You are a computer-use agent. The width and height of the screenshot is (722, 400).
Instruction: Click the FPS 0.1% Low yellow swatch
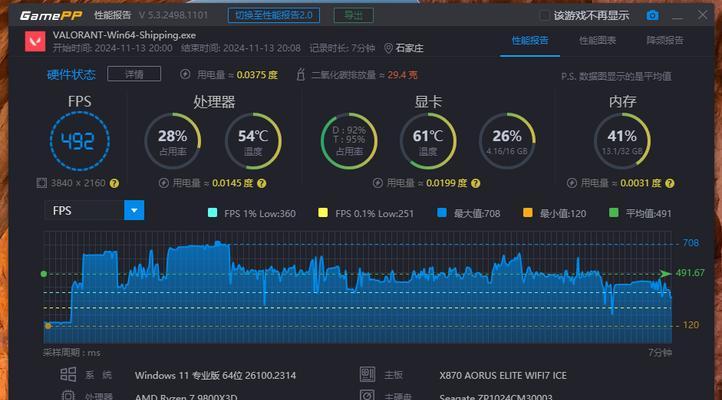tap(323, 213)
